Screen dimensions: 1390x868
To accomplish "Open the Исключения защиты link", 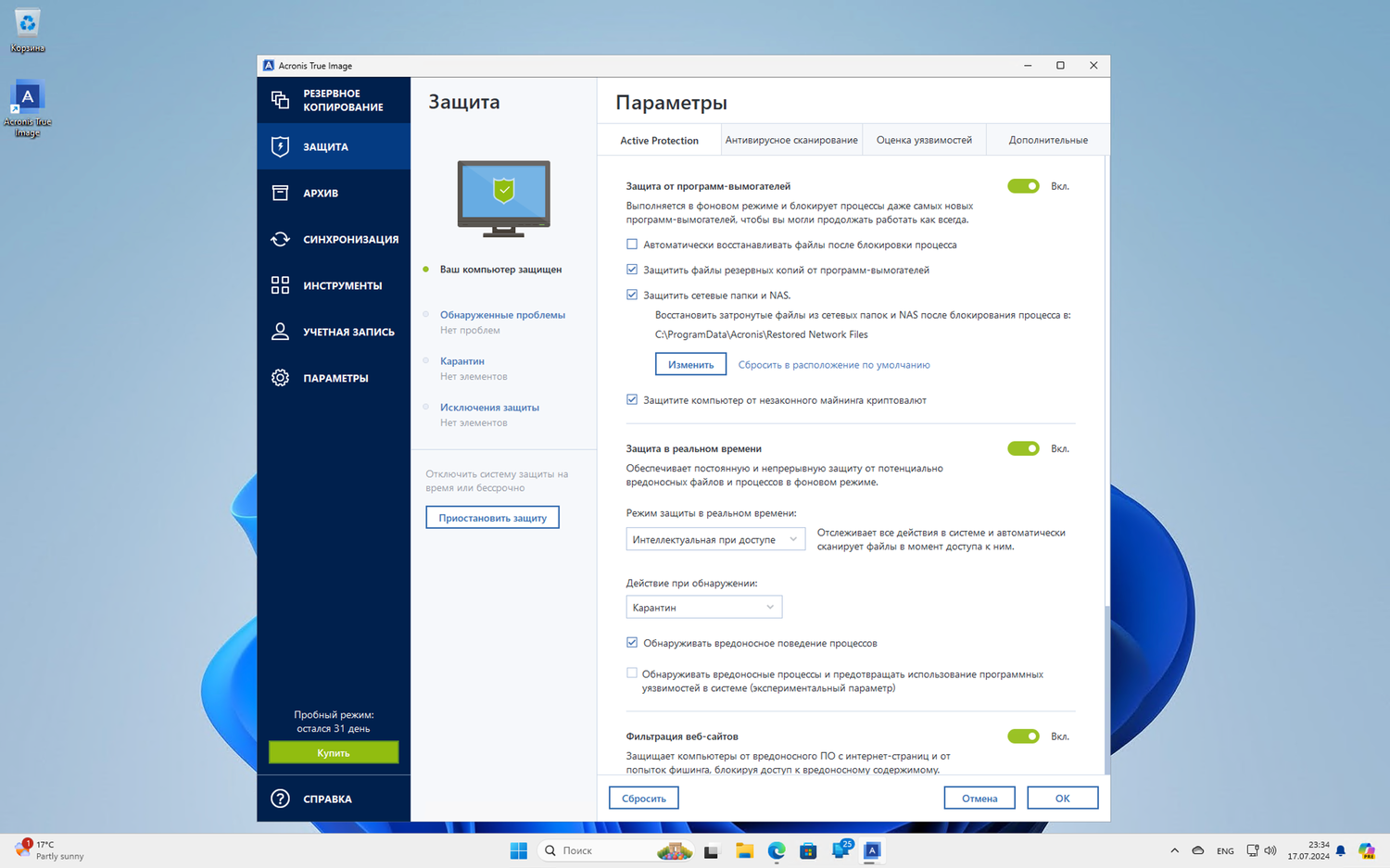I will point(489,408).
